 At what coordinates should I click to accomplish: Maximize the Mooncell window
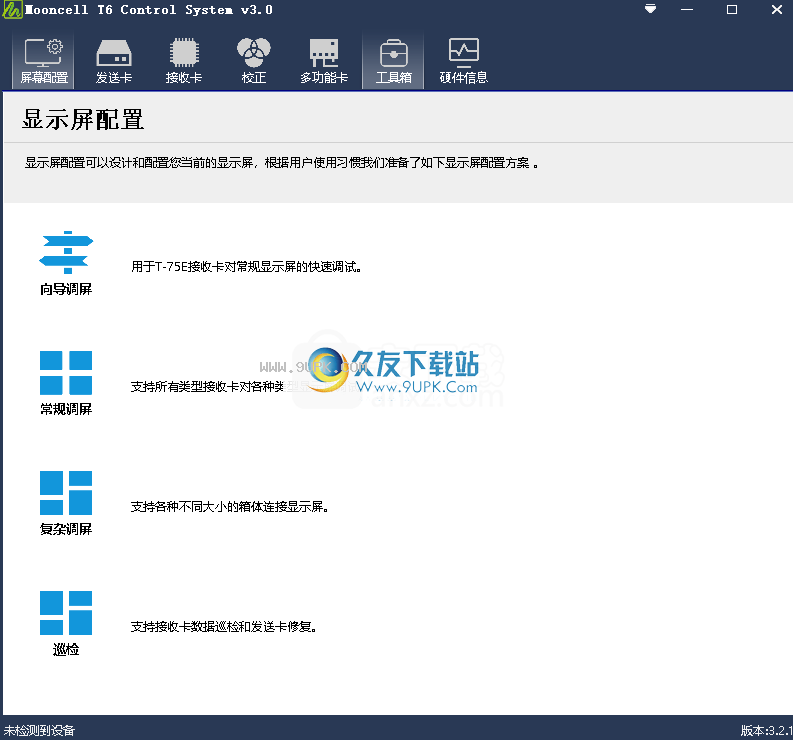(x=732, y=10)
